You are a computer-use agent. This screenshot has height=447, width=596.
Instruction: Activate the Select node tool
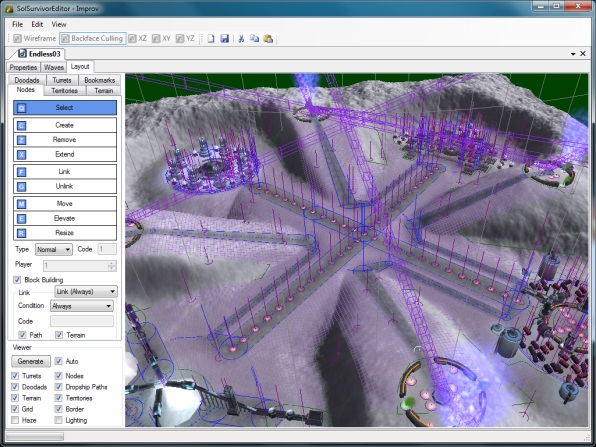pyautogui.click(x=65, y=108)
